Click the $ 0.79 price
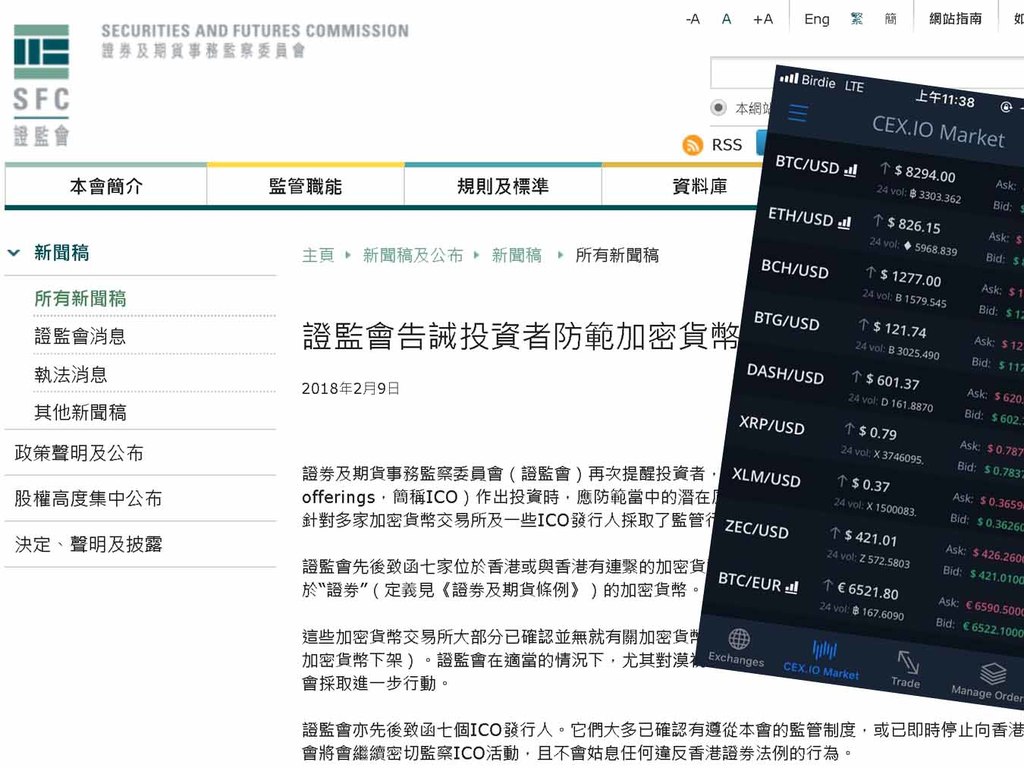 coord(877,432)
